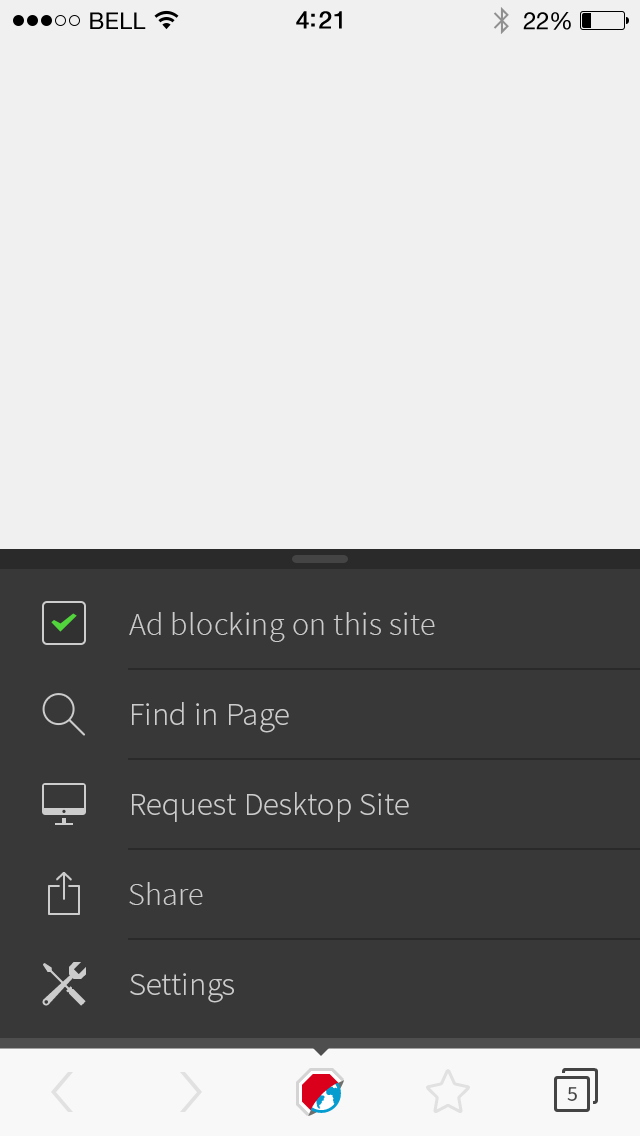
Task: Go forward with the right arrow
Action: [x=191, y=1092]
